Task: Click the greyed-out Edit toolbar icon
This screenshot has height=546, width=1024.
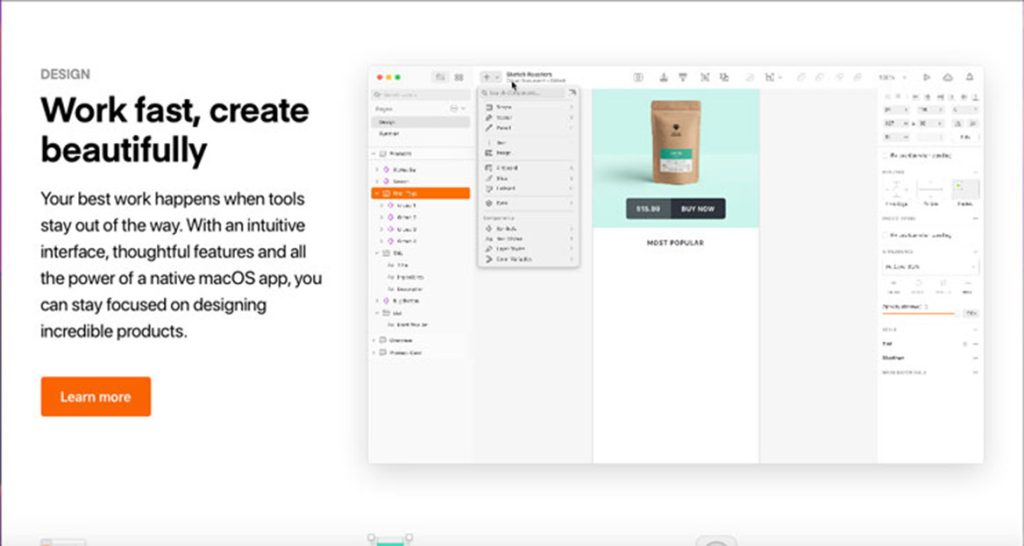Action: pyautogui.click(x=750, y=77)
